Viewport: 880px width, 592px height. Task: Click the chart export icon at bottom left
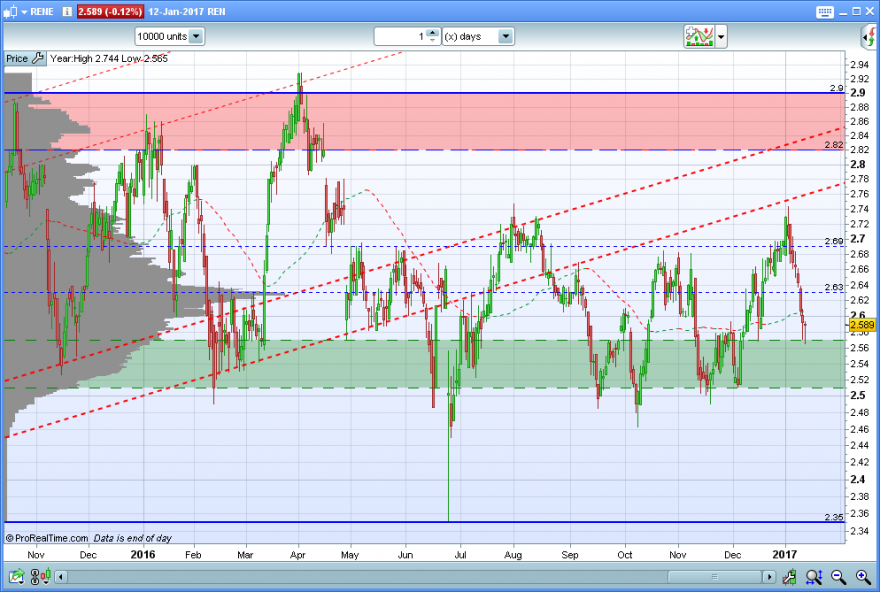[16, 576]
